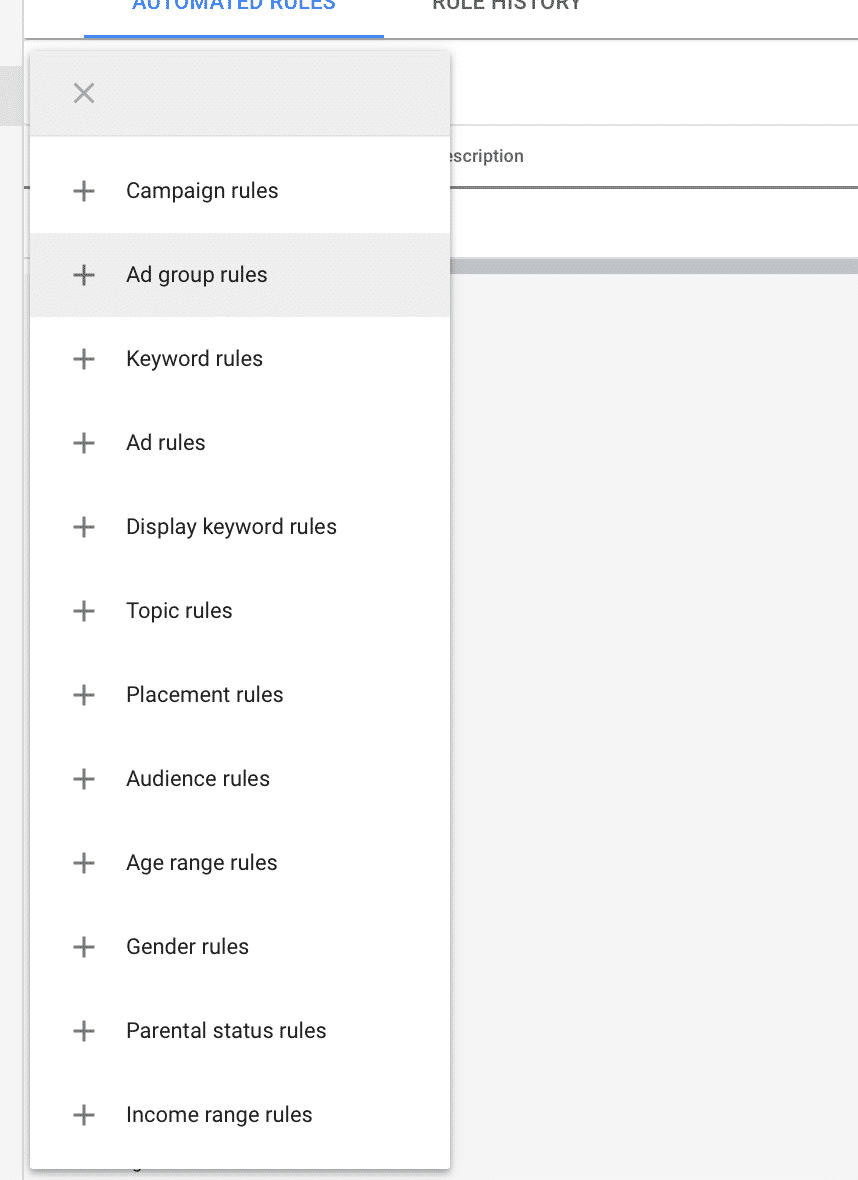Image resolution: width=858 pixels, height=1180 pixels.
Task: Click the Description column header
Action: (485, 156)
